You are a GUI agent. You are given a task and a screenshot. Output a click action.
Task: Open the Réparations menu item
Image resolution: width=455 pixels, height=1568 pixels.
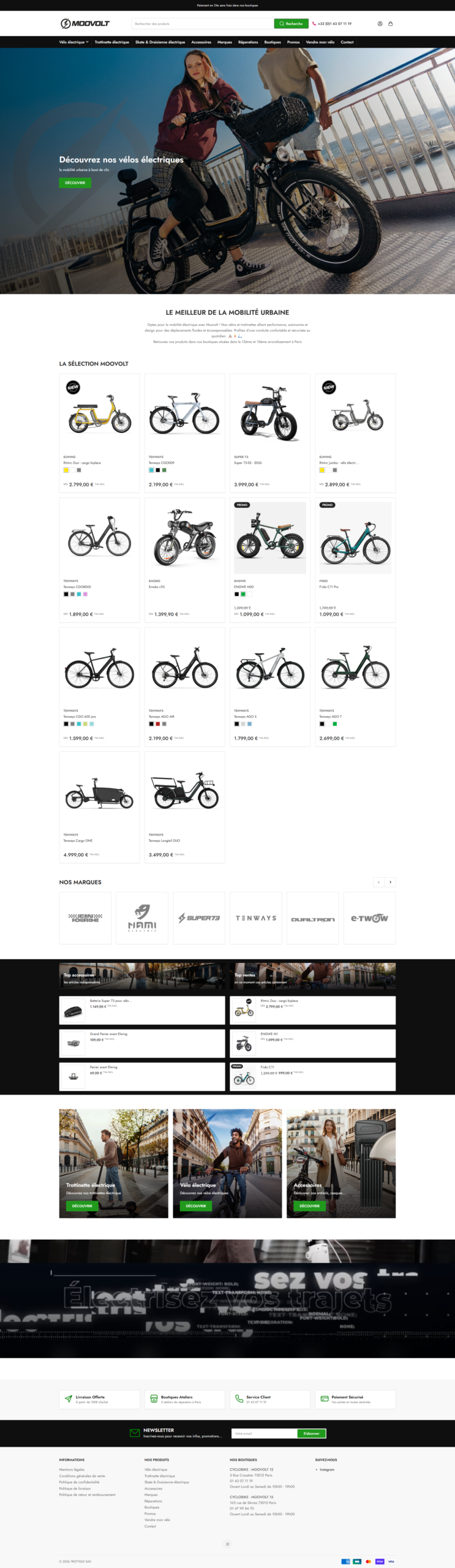click(248, 42)
